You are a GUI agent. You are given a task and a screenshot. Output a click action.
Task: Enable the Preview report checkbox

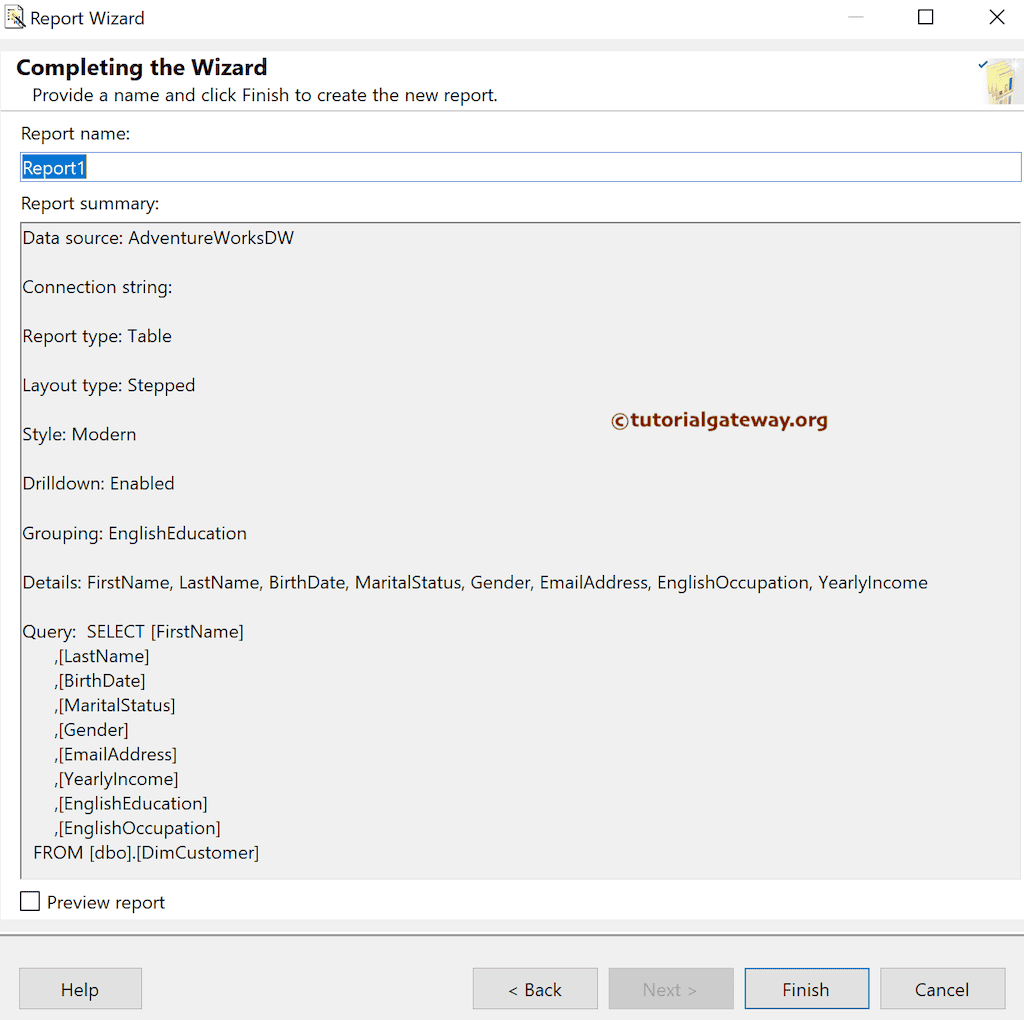[29, 901]
